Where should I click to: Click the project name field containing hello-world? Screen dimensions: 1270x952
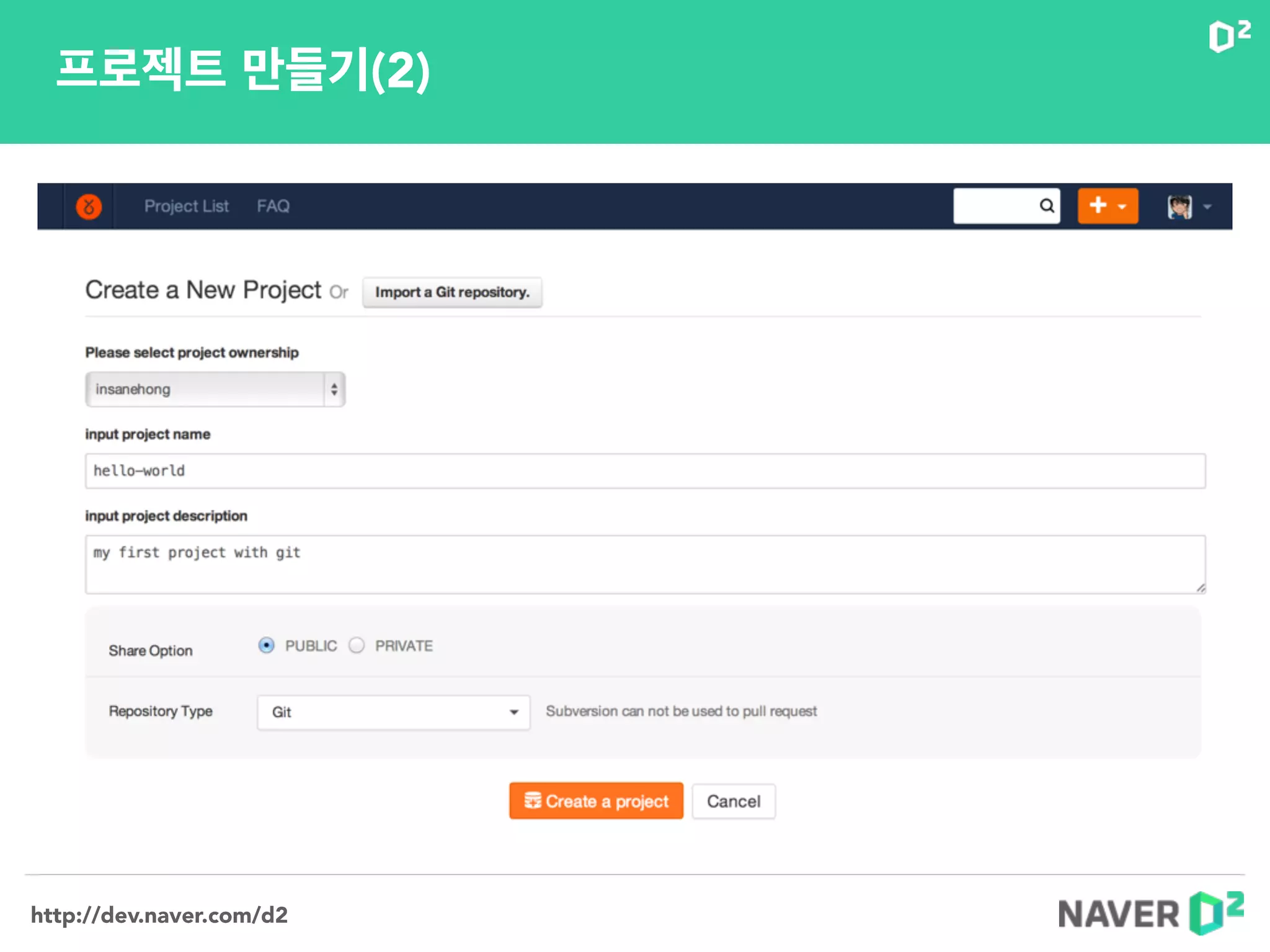click(x=646, y=471)
